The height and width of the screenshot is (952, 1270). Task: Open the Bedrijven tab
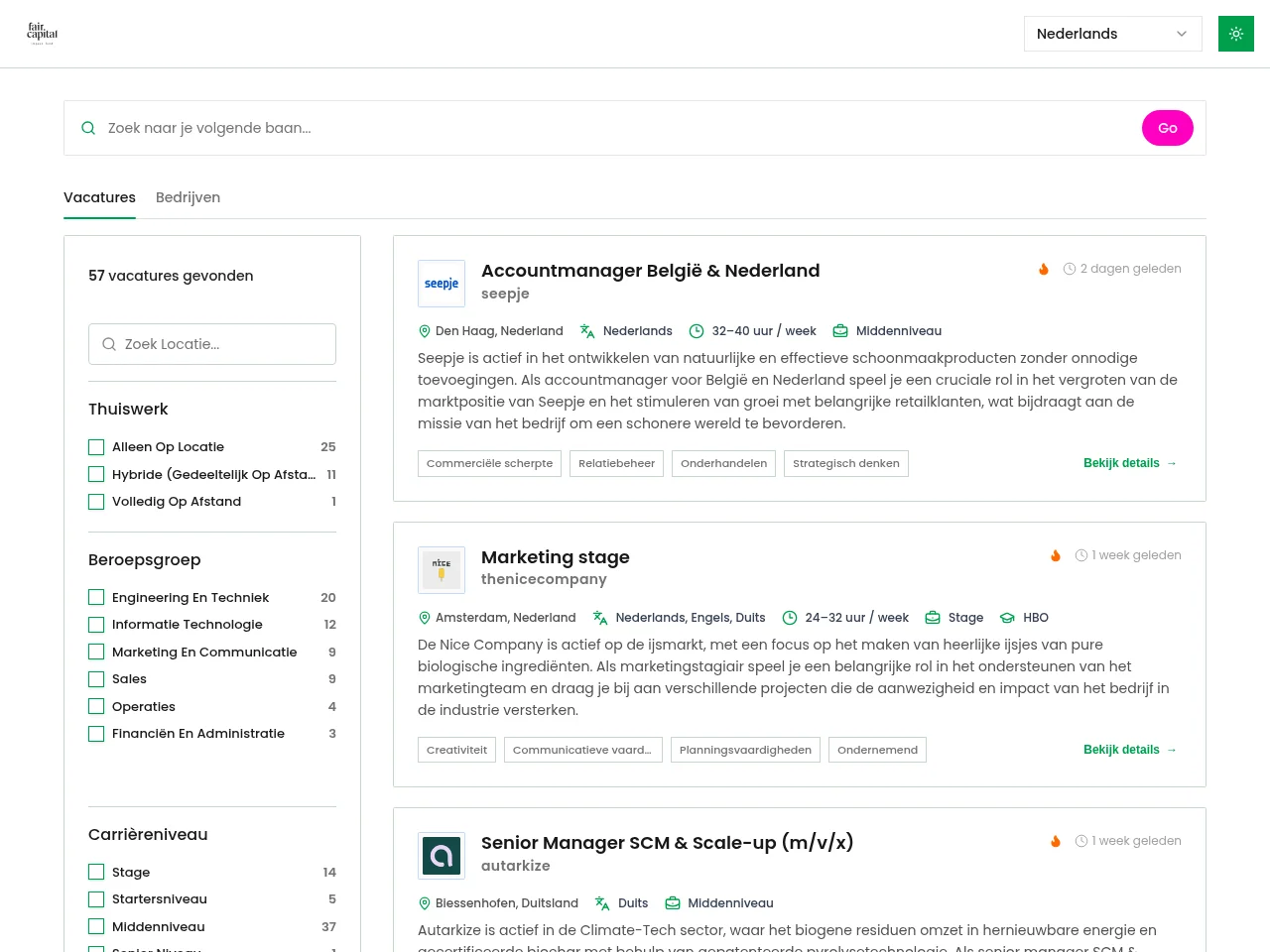click(x=188, y=198)
